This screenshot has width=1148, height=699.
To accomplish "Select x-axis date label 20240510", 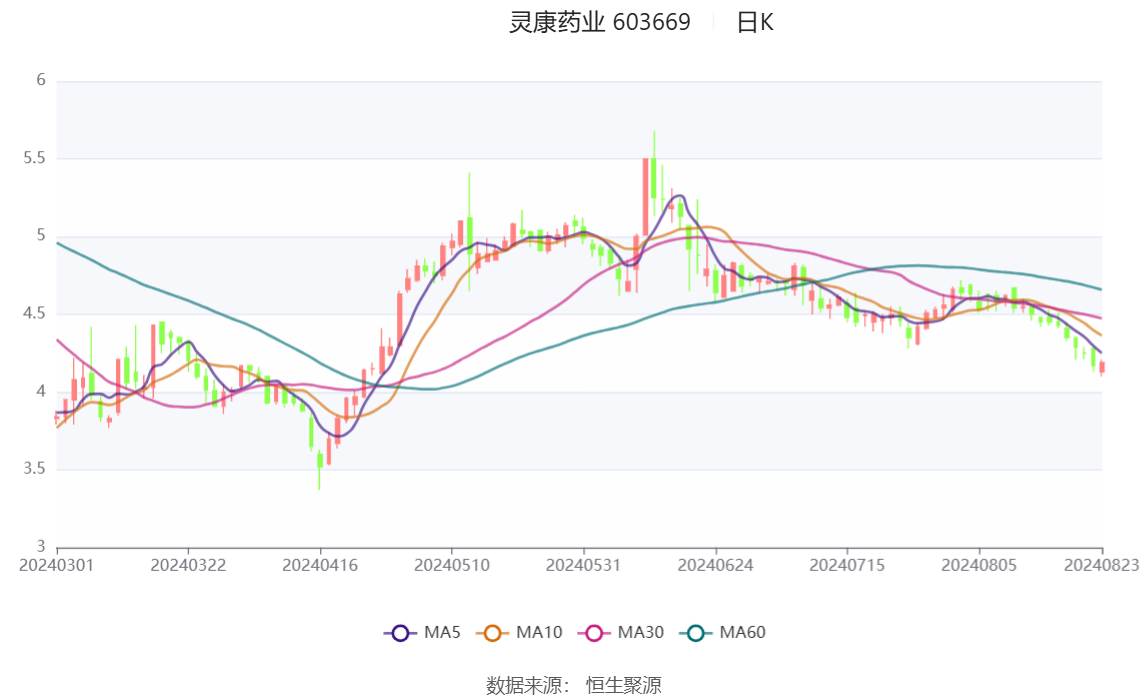I will [x=452, y=565].
